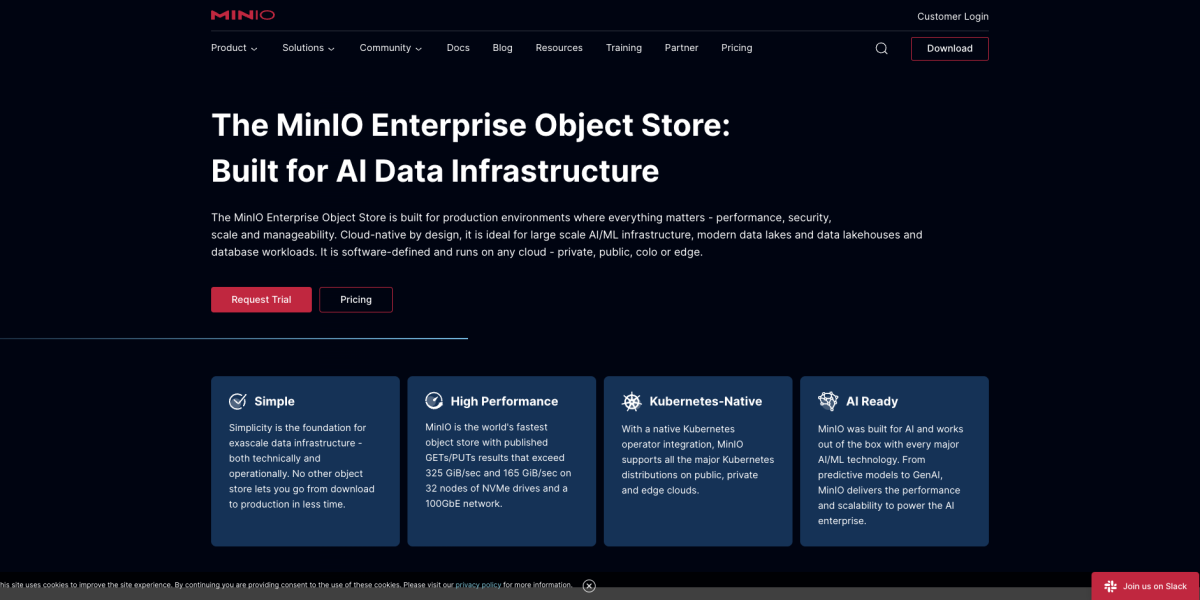Click the Request Trial button
Viewport: 1200px width, 600px height.
pos(261,299)
